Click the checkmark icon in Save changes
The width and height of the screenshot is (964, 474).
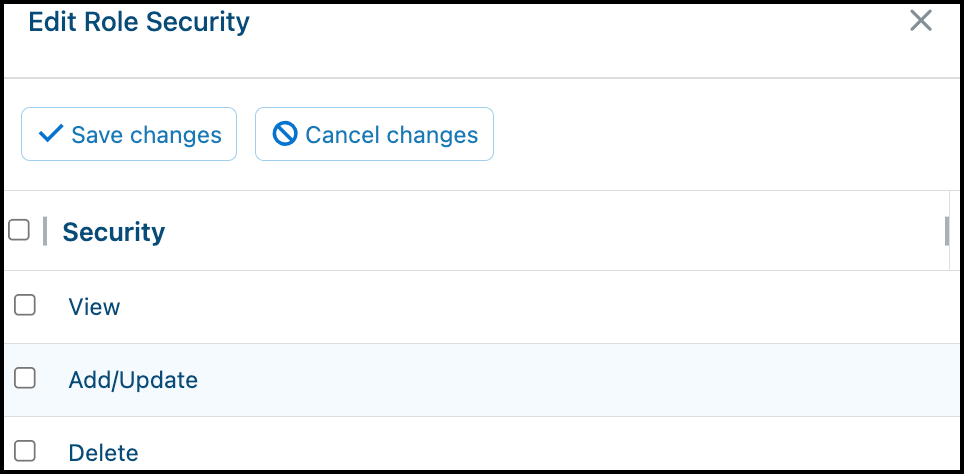coord(50,133)
